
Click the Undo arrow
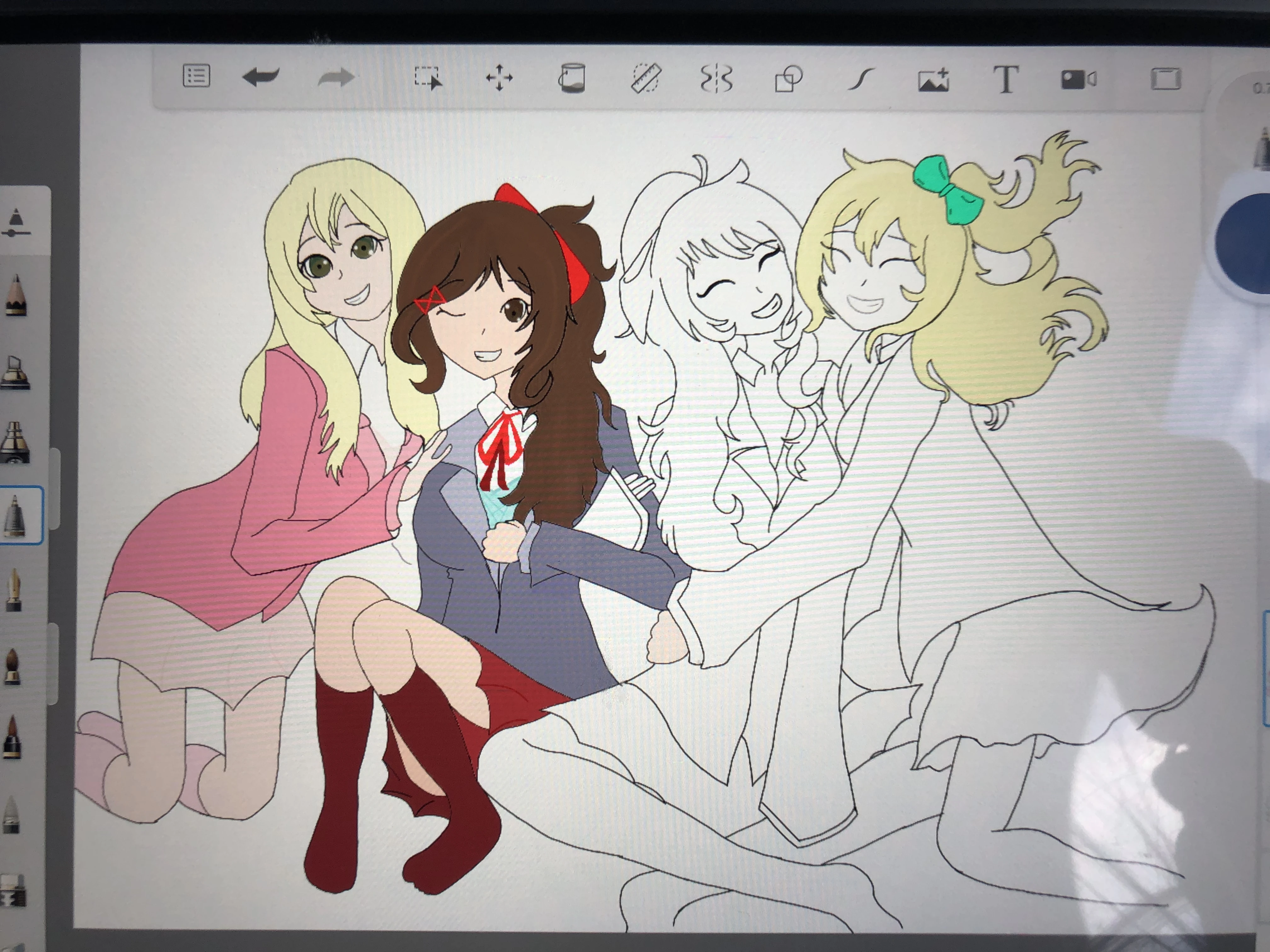[261, 77]
